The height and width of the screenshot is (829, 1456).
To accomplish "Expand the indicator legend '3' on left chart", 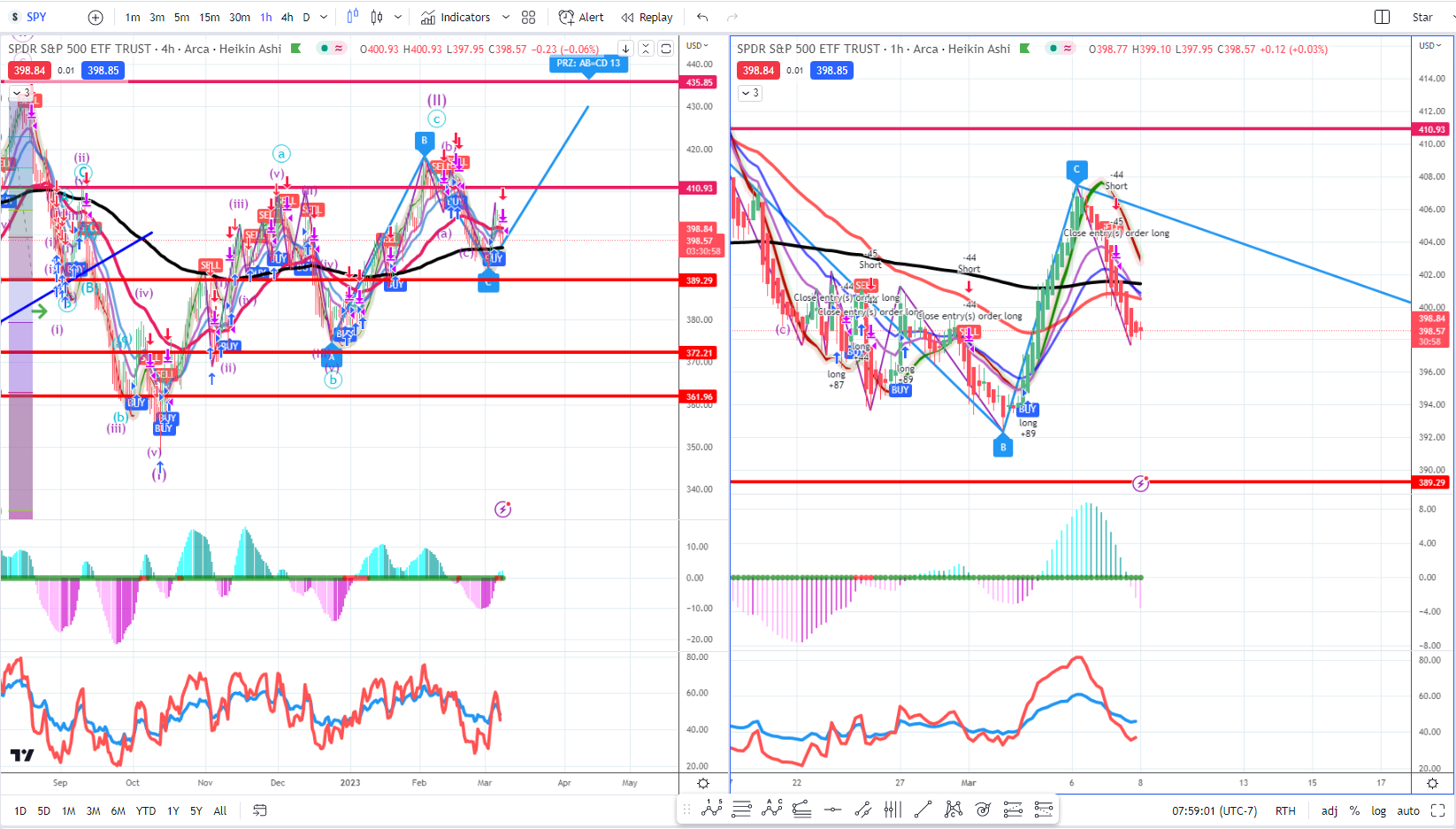I will point(21,92).
